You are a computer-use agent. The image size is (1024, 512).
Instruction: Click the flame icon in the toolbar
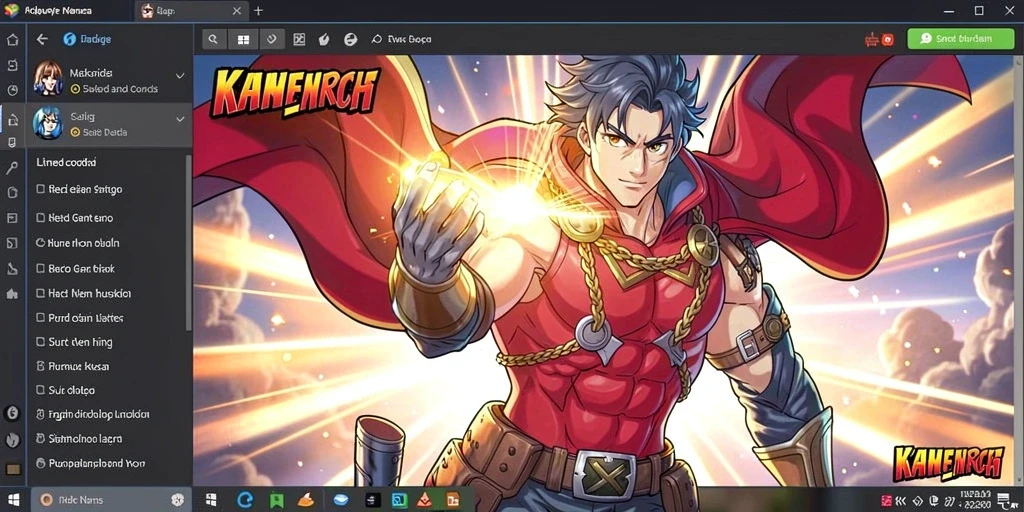[323, 39]
